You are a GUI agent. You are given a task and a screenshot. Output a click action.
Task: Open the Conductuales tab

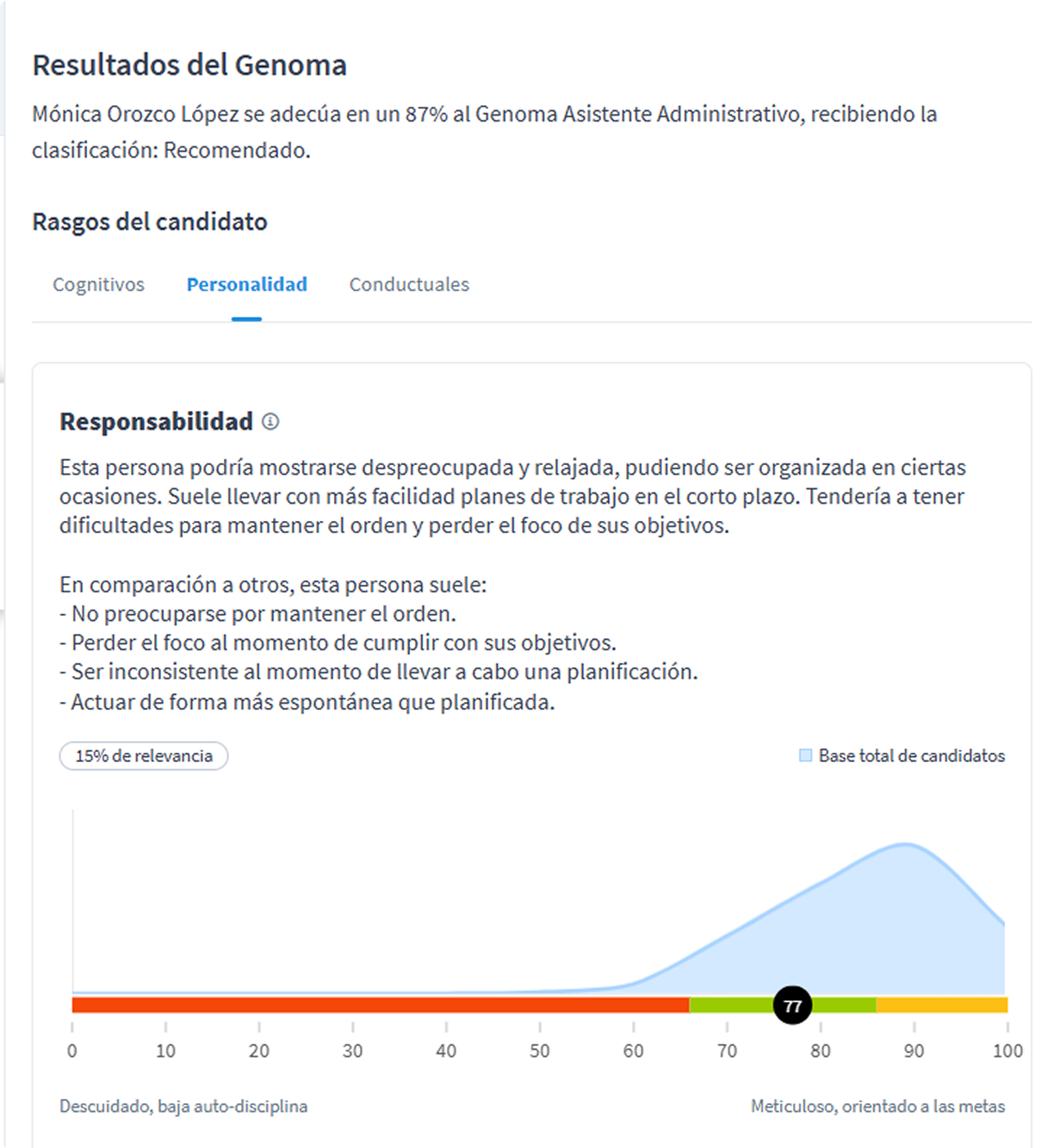(408, 284)
